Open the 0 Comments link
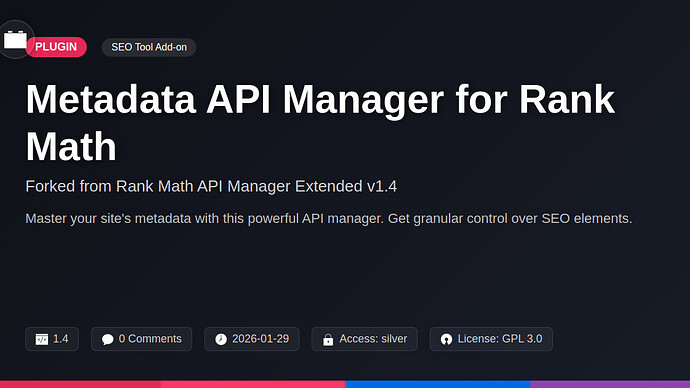The height and width of the screenshot is (388, 690). coord(150,339)
